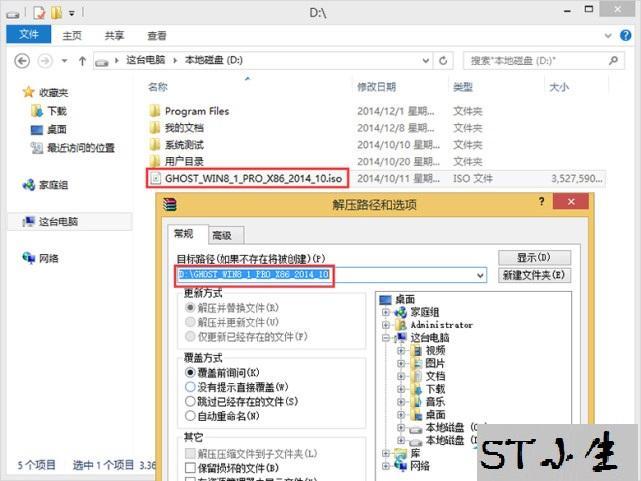Screen dimensions: 641x481
Task: Open Favorites star in navigation pane
Action: [28, 92]
